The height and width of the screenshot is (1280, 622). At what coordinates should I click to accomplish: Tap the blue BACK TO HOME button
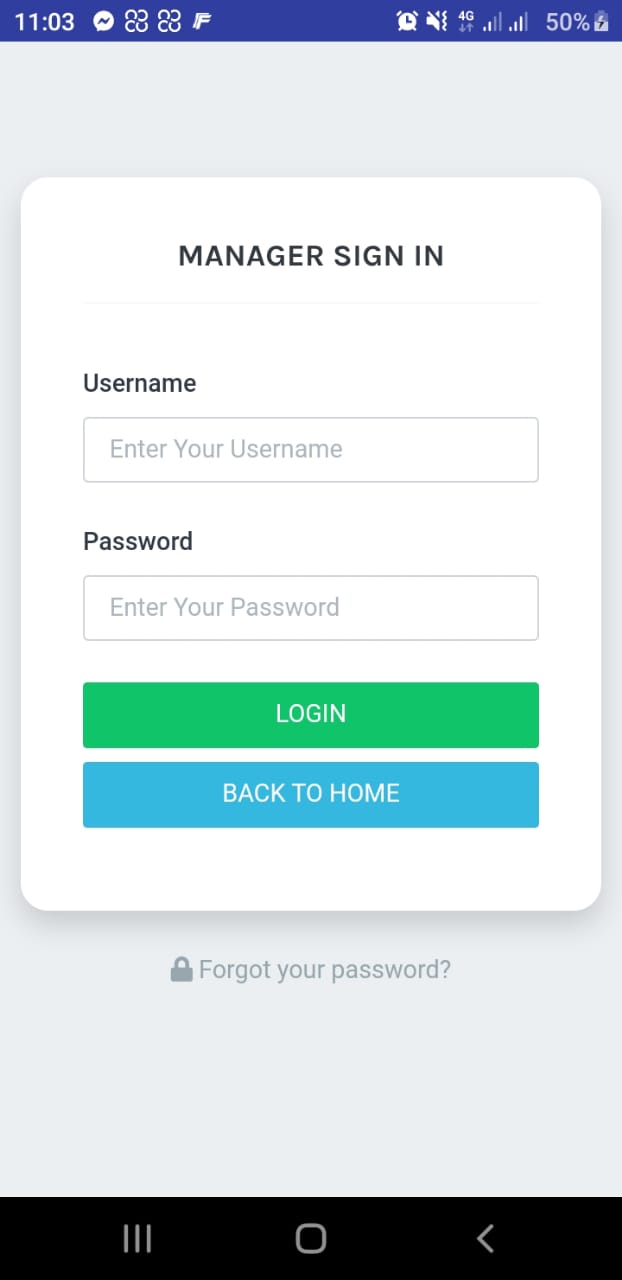pos(311,794)
